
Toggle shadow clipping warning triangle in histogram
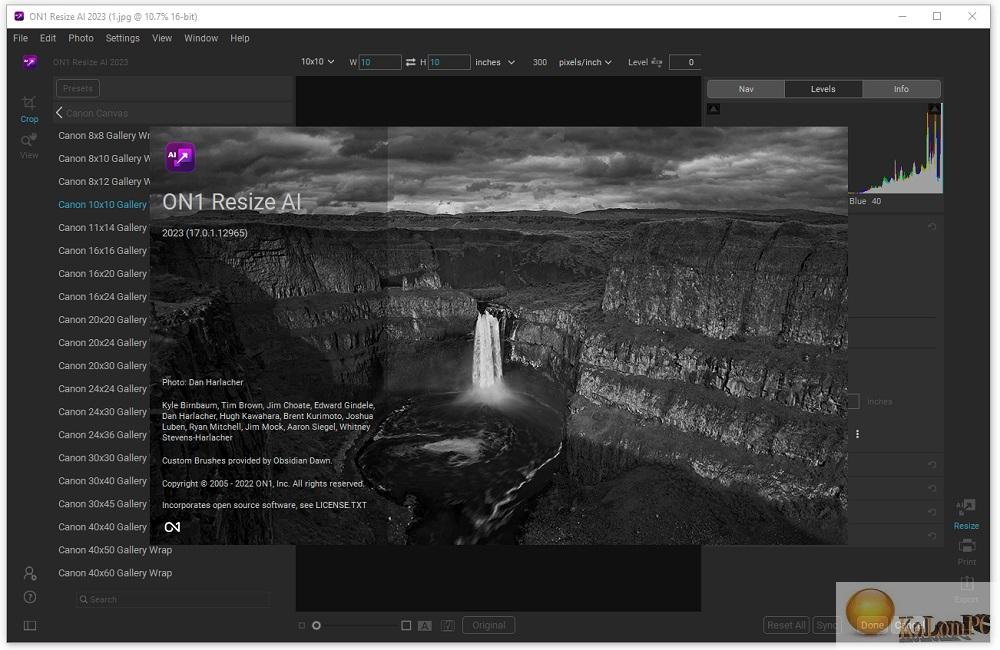[x=714, y=109]
